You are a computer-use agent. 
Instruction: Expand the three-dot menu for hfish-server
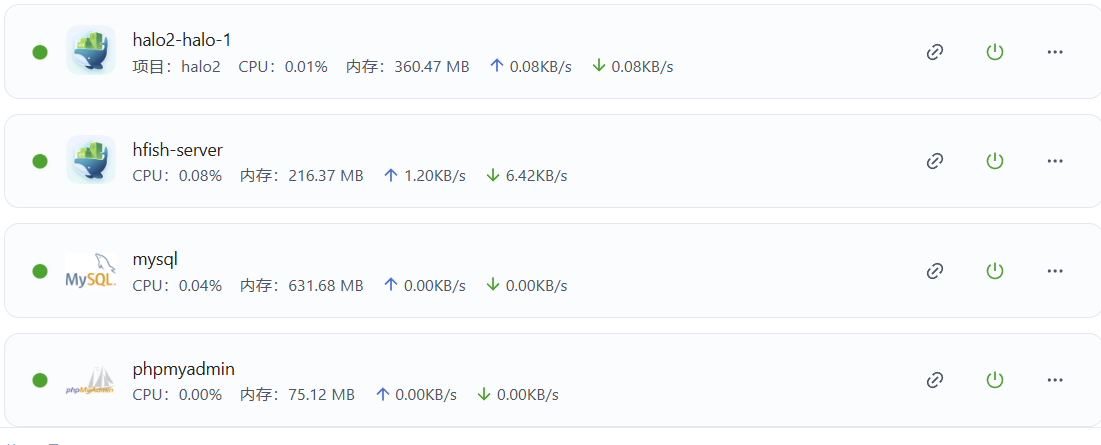(1054, 161)
